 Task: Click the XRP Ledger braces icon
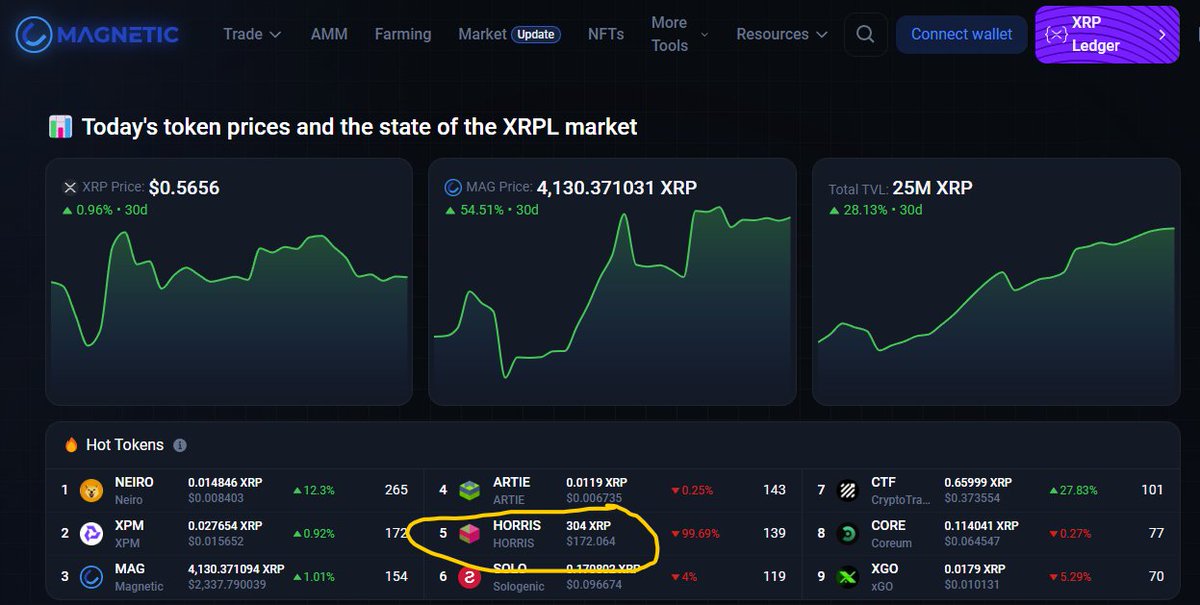pyautogui.click(x=1055, y=34)
